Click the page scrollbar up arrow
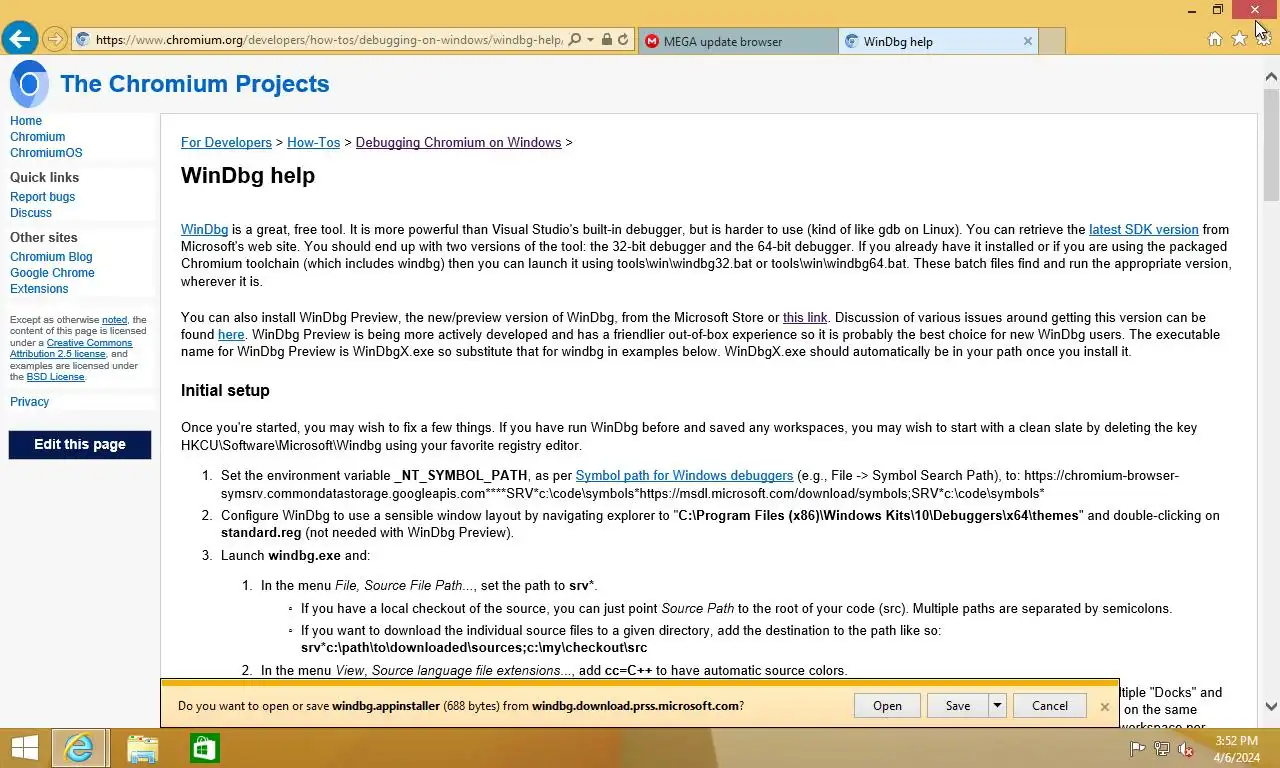The width and height of the screenshot is (1280, 768). (1271, 76)
